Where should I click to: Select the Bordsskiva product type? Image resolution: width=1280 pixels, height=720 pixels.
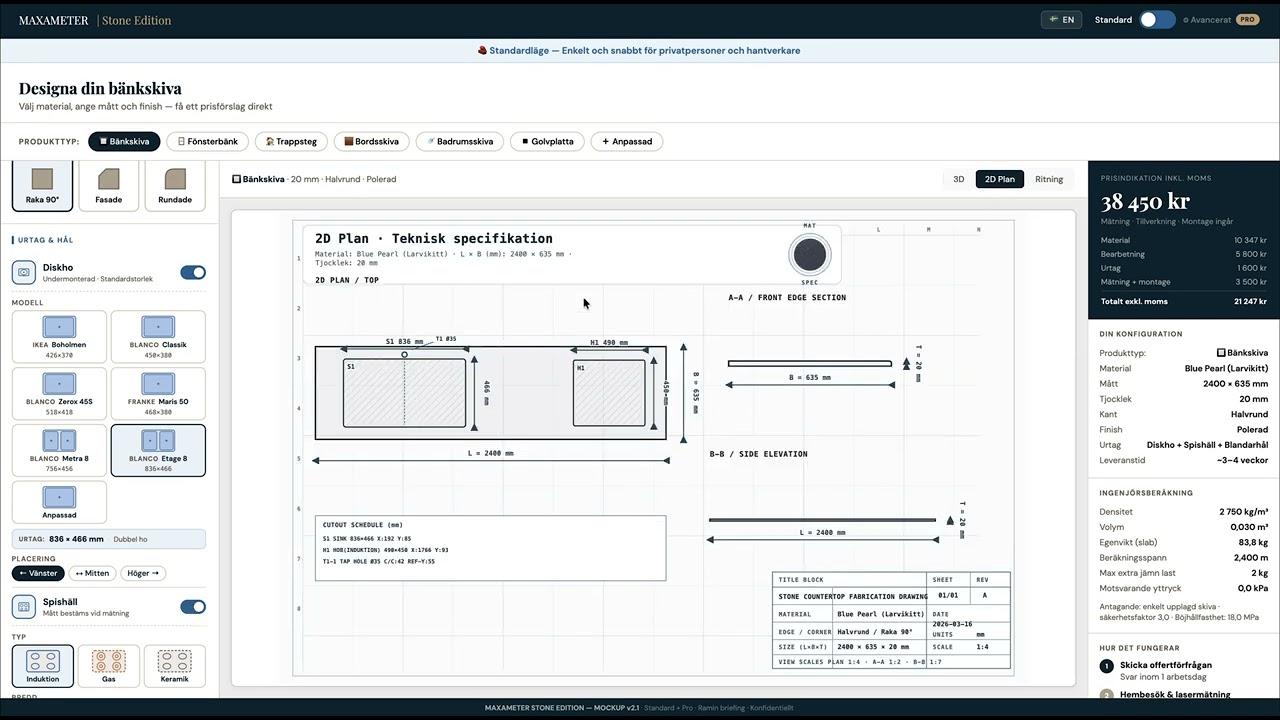(371, 141)
